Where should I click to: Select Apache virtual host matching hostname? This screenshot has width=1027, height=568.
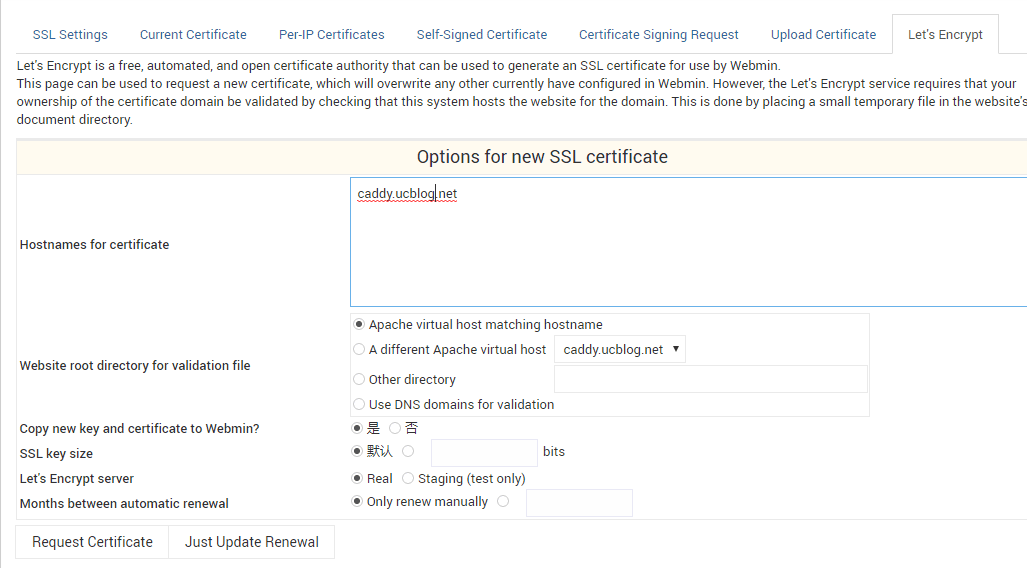pos(359,324)
